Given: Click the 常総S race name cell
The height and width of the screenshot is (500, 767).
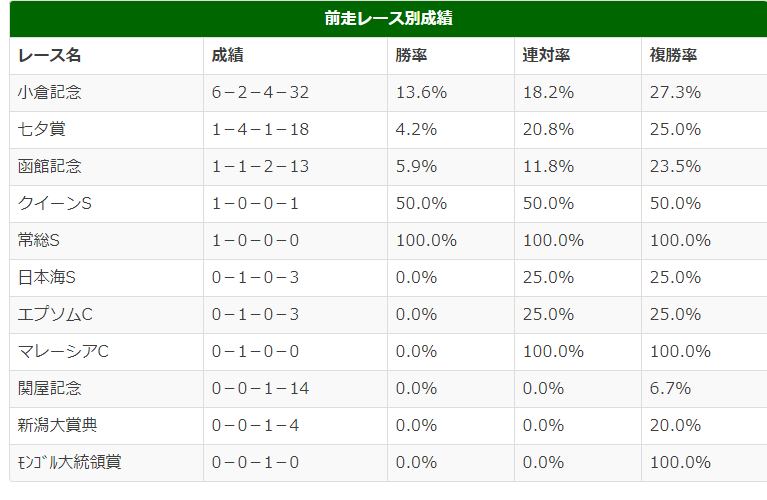Looking at the screenshot, I should 107,241.
